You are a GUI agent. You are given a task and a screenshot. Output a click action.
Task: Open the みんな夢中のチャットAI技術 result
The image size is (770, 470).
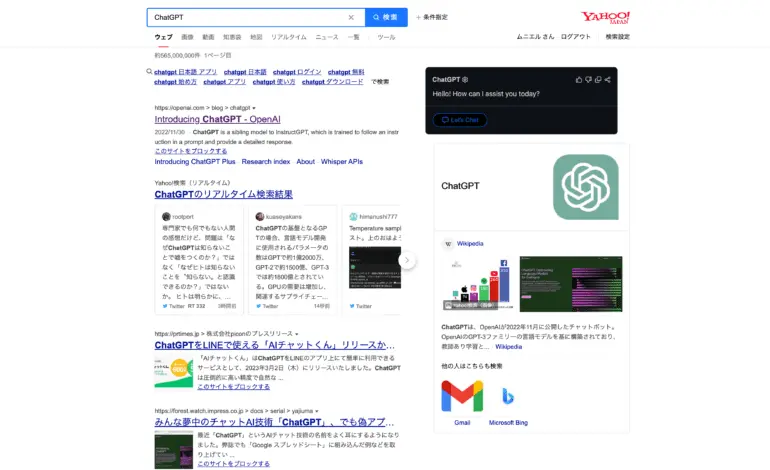click(x=274, y=422)
